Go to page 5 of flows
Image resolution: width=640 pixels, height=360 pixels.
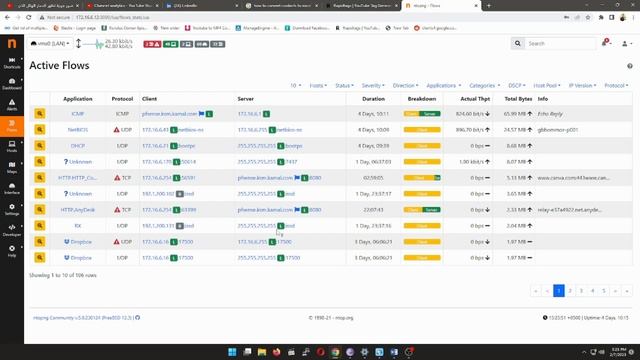[x=604, y=291]
